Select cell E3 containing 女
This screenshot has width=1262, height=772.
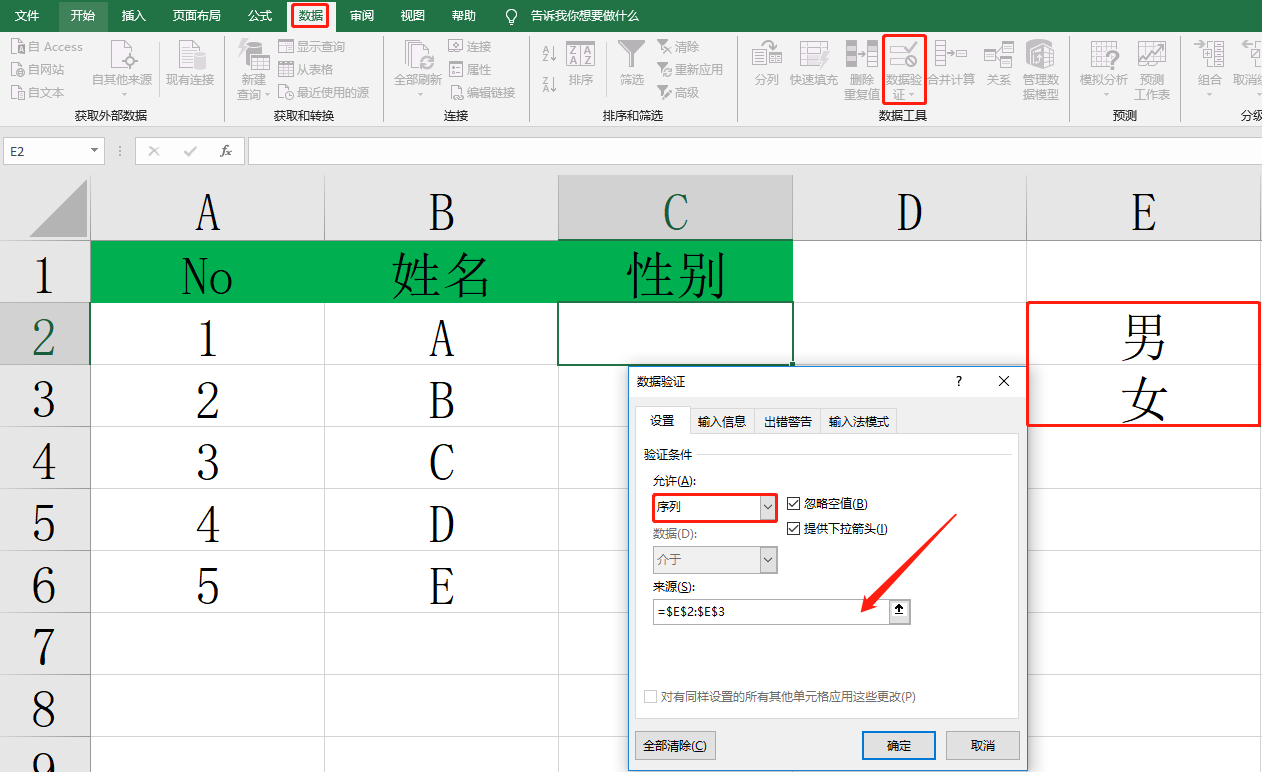1144,396
